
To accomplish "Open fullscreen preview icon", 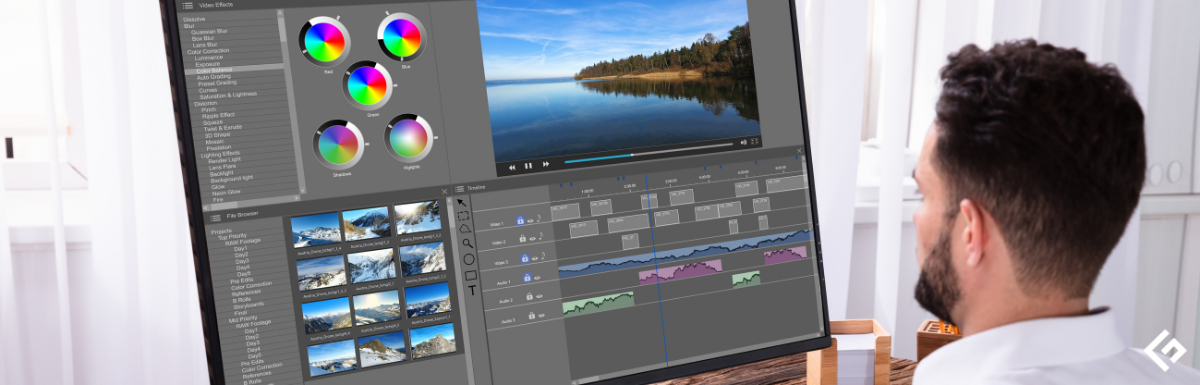I will coord(755,142).
